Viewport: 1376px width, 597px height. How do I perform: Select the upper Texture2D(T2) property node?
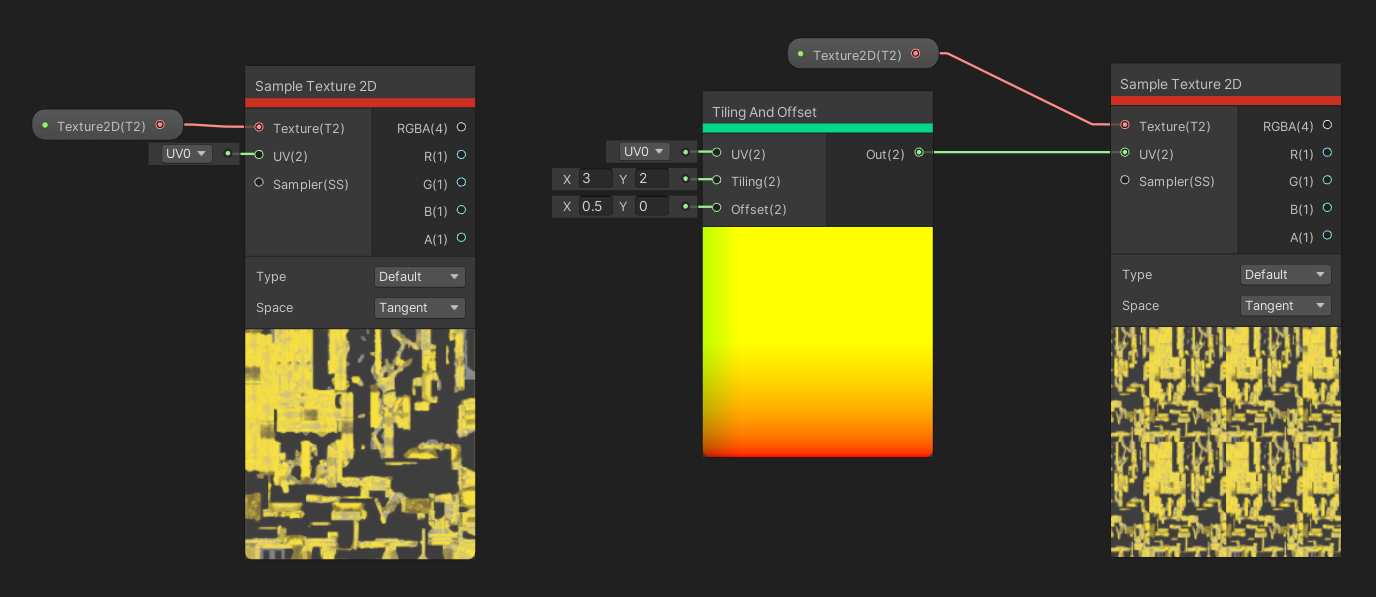pyautogui.click(x=860, y=54)
